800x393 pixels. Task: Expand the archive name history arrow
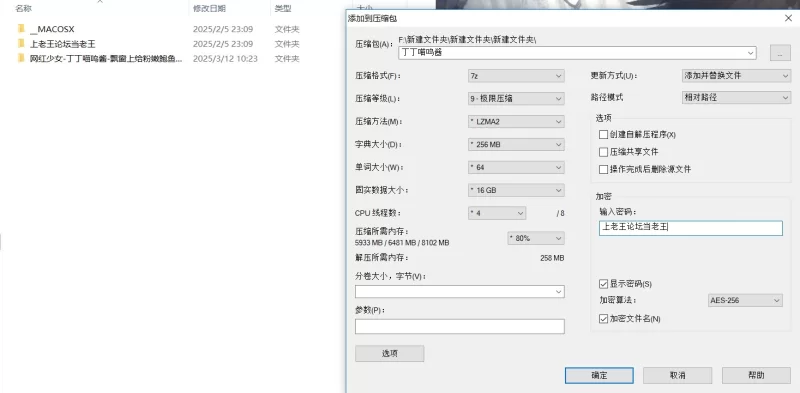[x=751, y=52]
